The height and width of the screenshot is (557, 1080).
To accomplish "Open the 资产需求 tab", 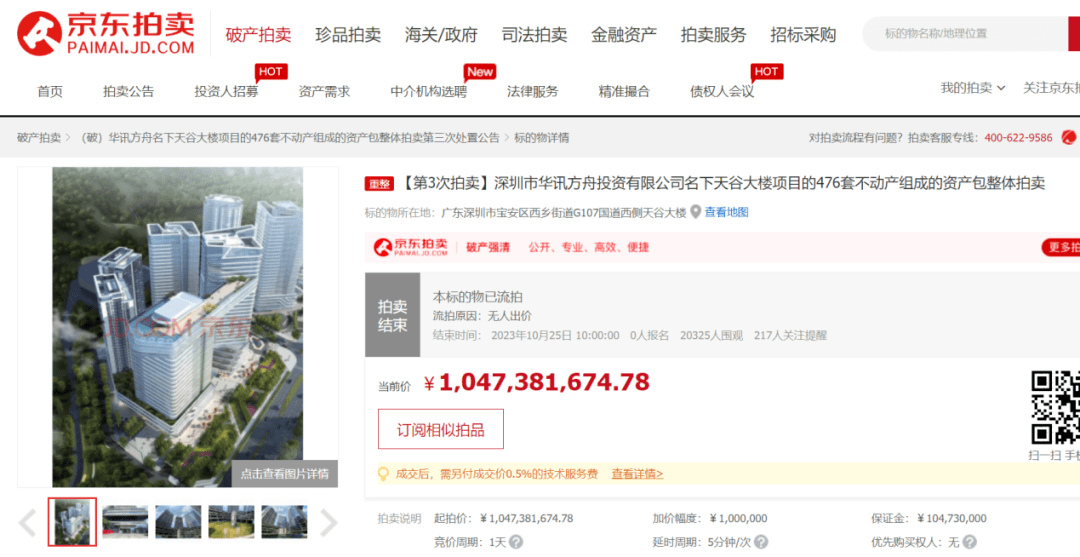I will pos(324,91).
